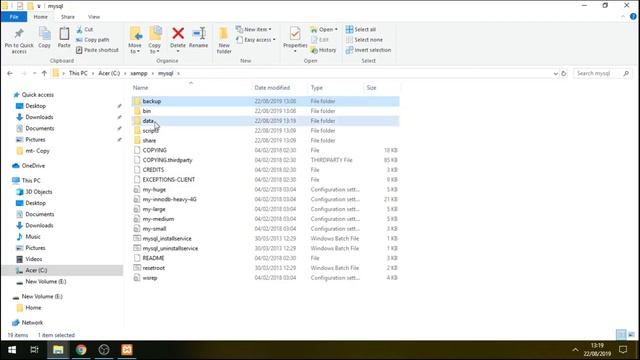This screenshot has height=360, width=640.
Task: Select Network in navigation pane
Action: pos(32,322)
